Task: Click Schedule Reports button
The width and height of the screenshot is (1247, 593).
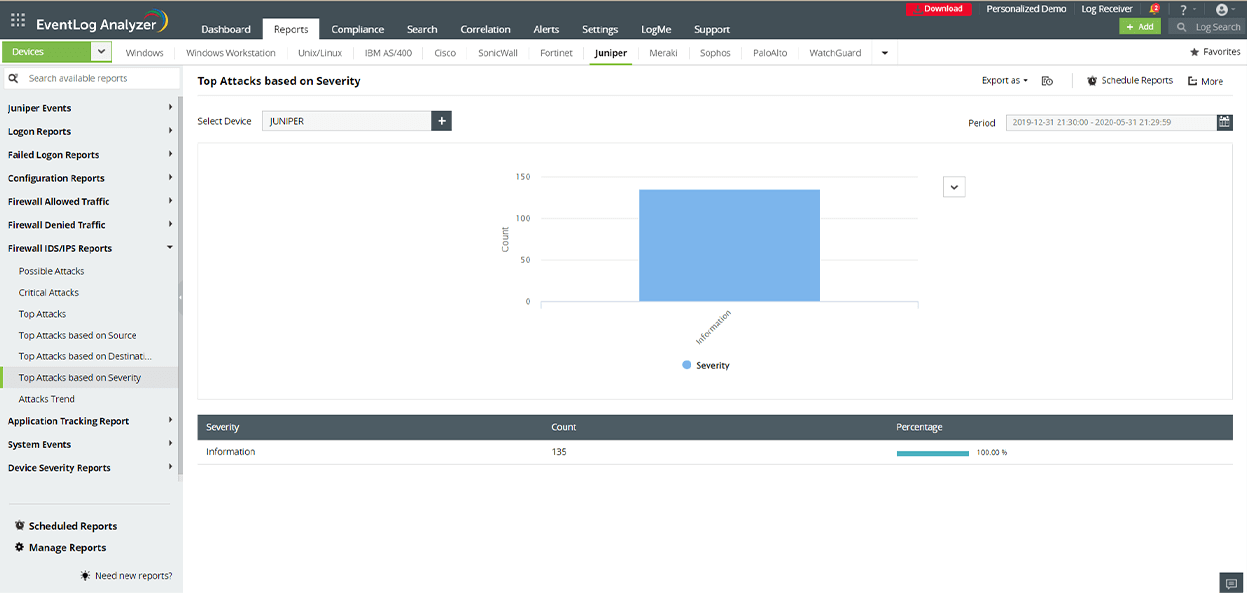Action: pos(1130,81)
